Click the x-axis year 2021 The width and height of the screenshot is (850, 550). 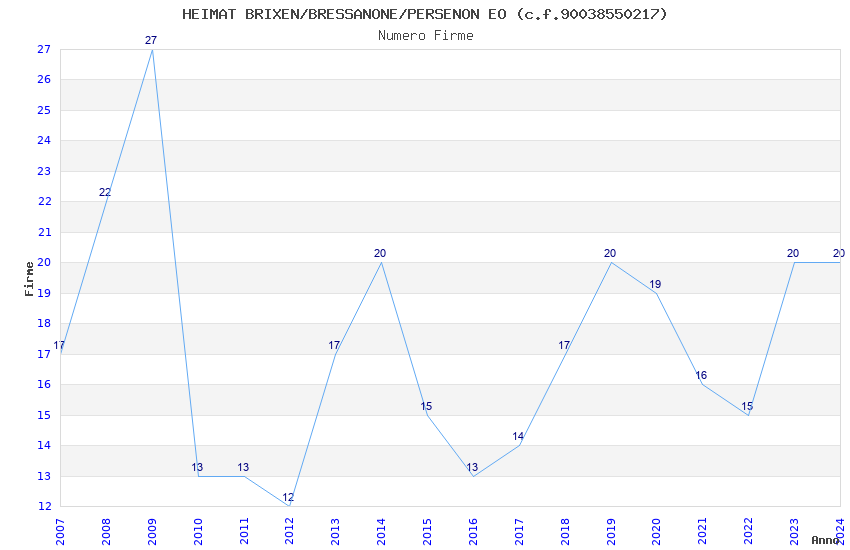coord(703,532)
